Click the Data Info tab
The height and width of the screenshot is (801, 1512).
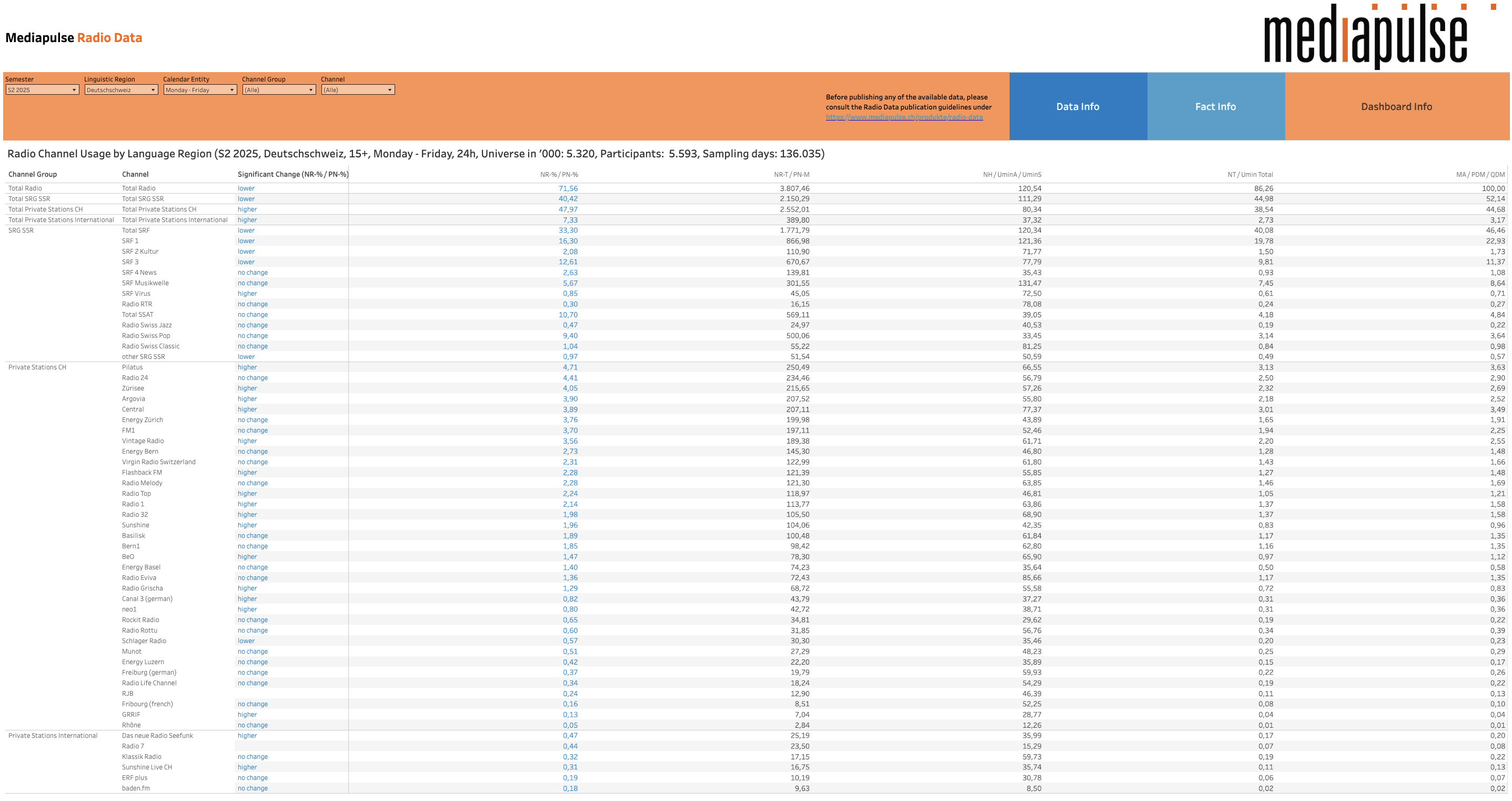pyautogui.click(x=1077, y=106)
